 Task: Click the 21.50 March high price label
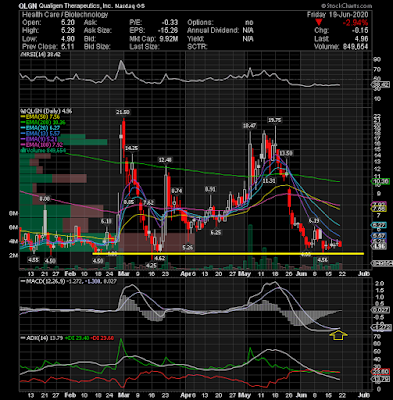(122, 112)
